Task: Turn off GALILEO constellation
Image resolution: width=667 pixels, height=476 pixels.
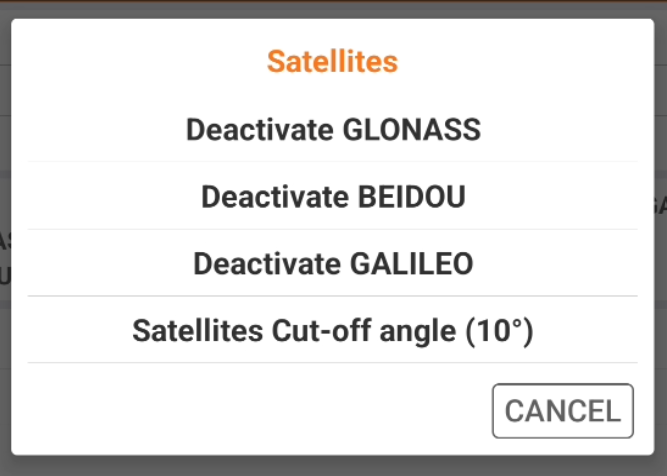Action: (x=333, y=263)
